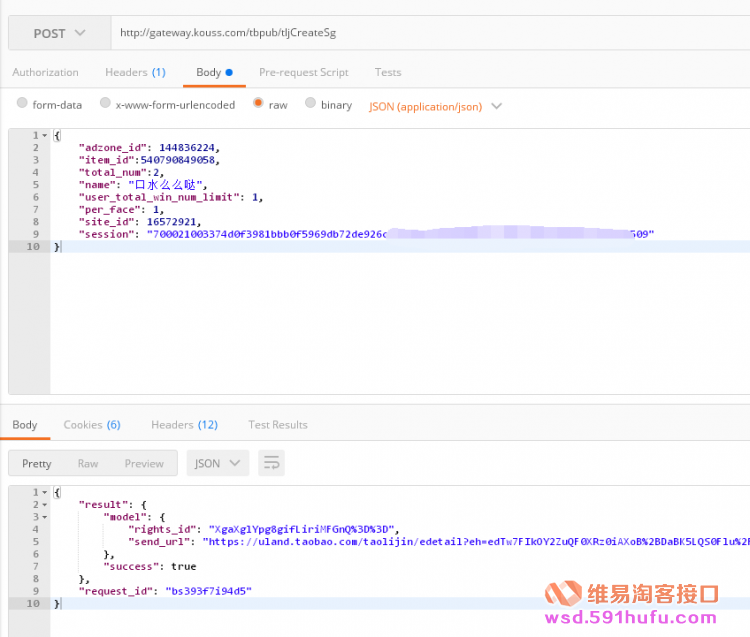The image size is (750, 637).
Task: Open response Headers (12) tab
Action: (x=185, y=425)
